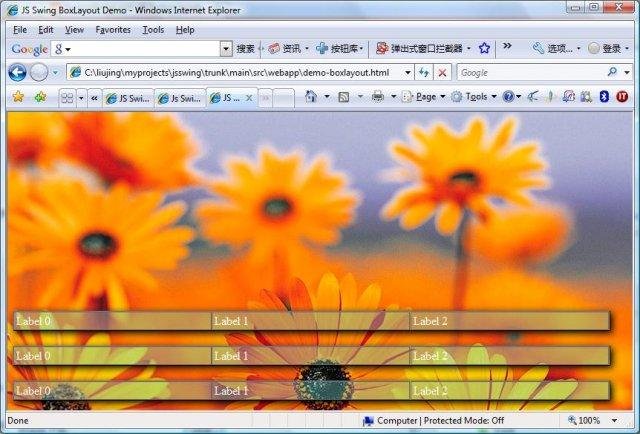Expand Google toolbar overflow chevron
Image resolution: width=640 pixels, height=434 pixels.
click(x=507, y=46)
